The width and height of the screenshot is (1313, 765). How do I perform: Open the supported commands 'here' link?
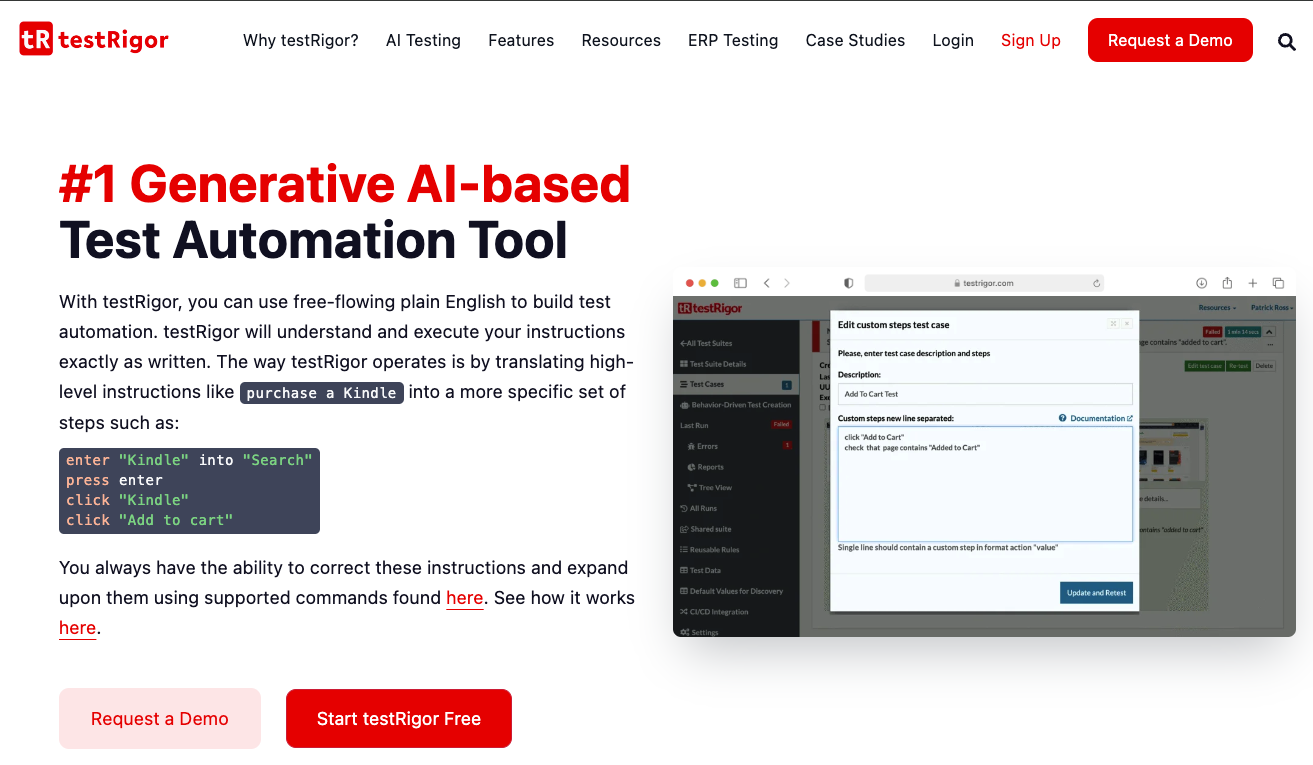pyautogui.click(x=464, y=597)
